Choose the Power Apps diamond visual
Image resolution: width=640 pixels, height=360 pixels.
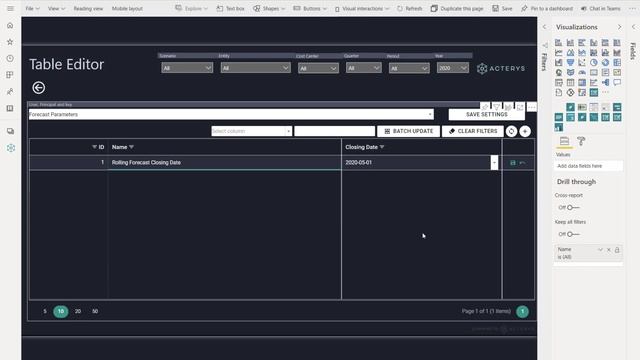(570, 93)
